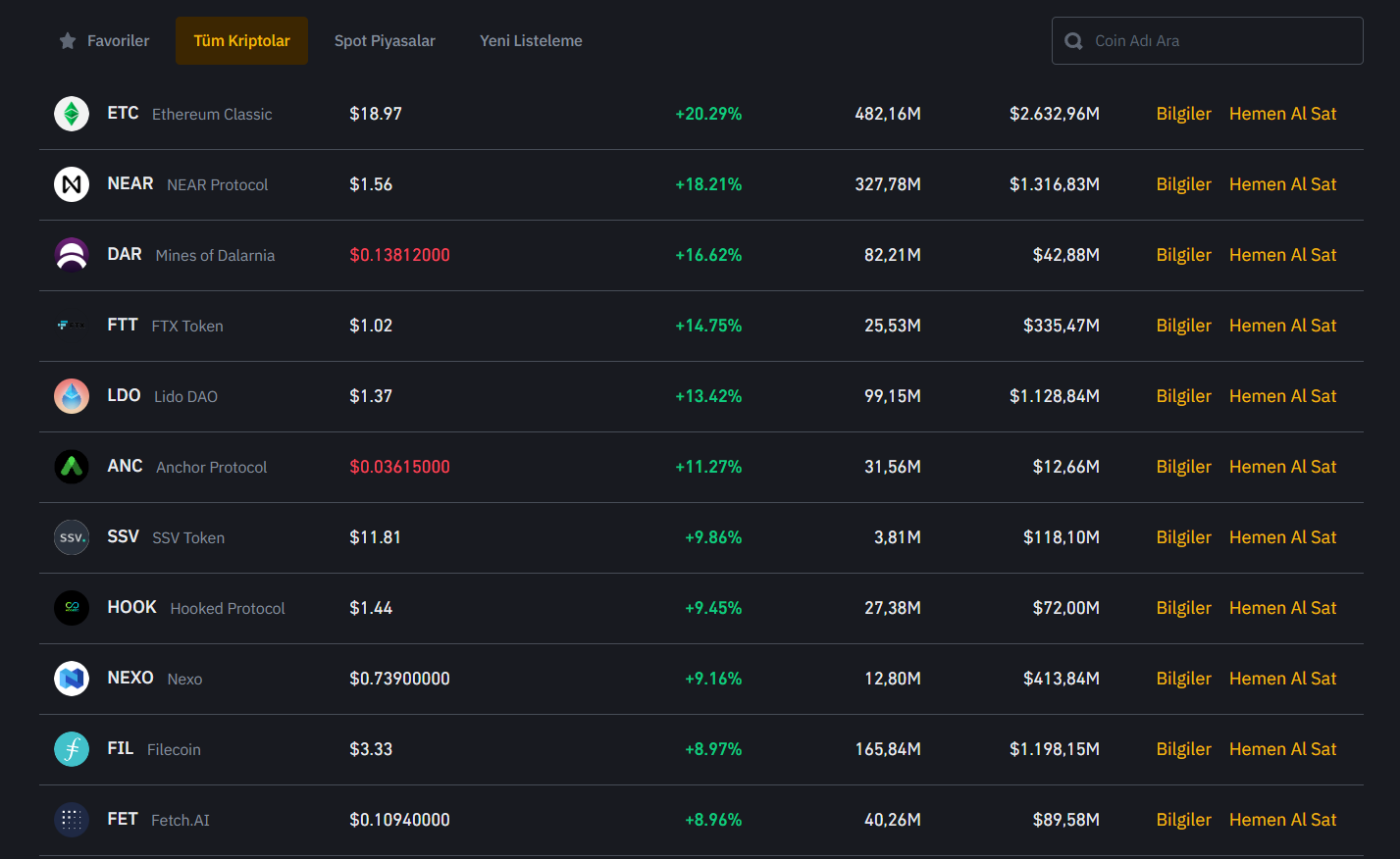
Task: Click the NEAR Protocol logo icon
Action: [72, 184]
